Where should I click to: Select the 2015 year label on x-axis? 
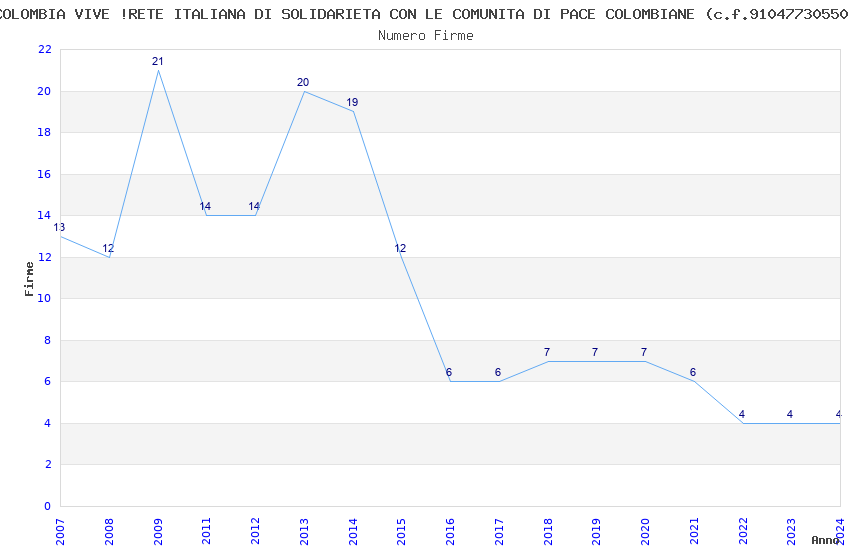(402, 531)
